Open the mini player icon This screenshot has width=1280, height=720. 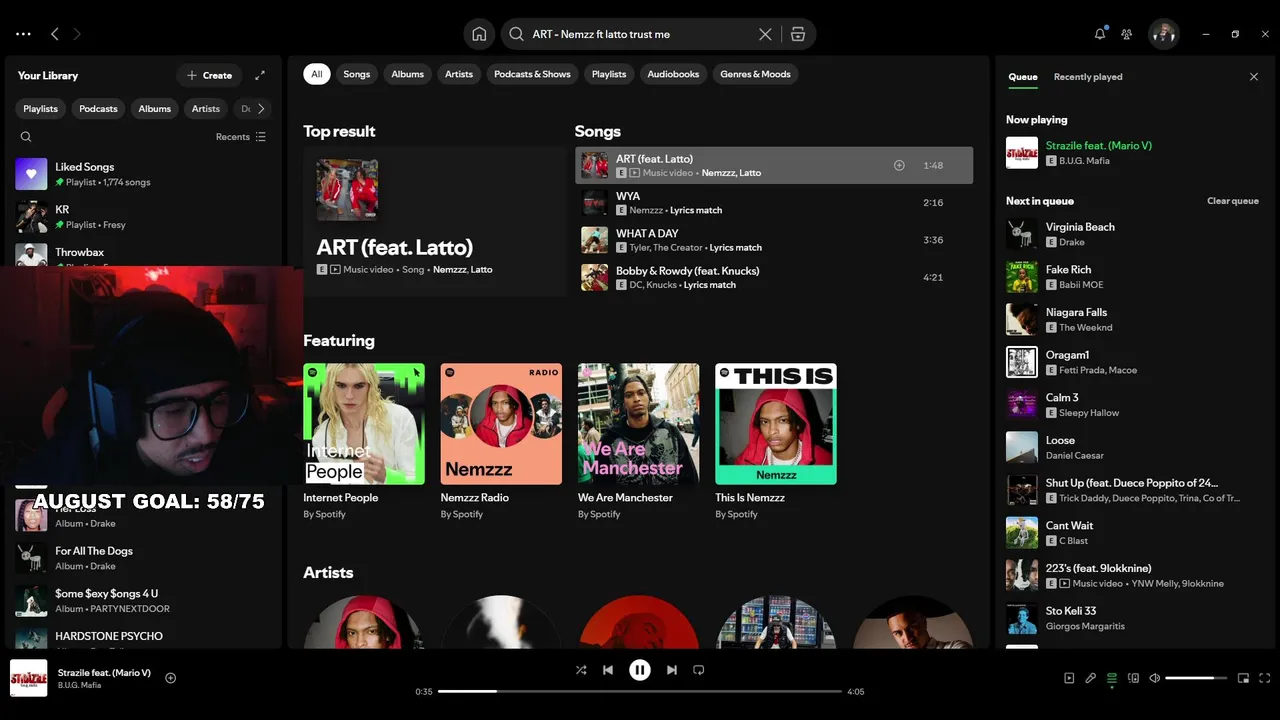pyautogui.click(x=1243, y=678)
